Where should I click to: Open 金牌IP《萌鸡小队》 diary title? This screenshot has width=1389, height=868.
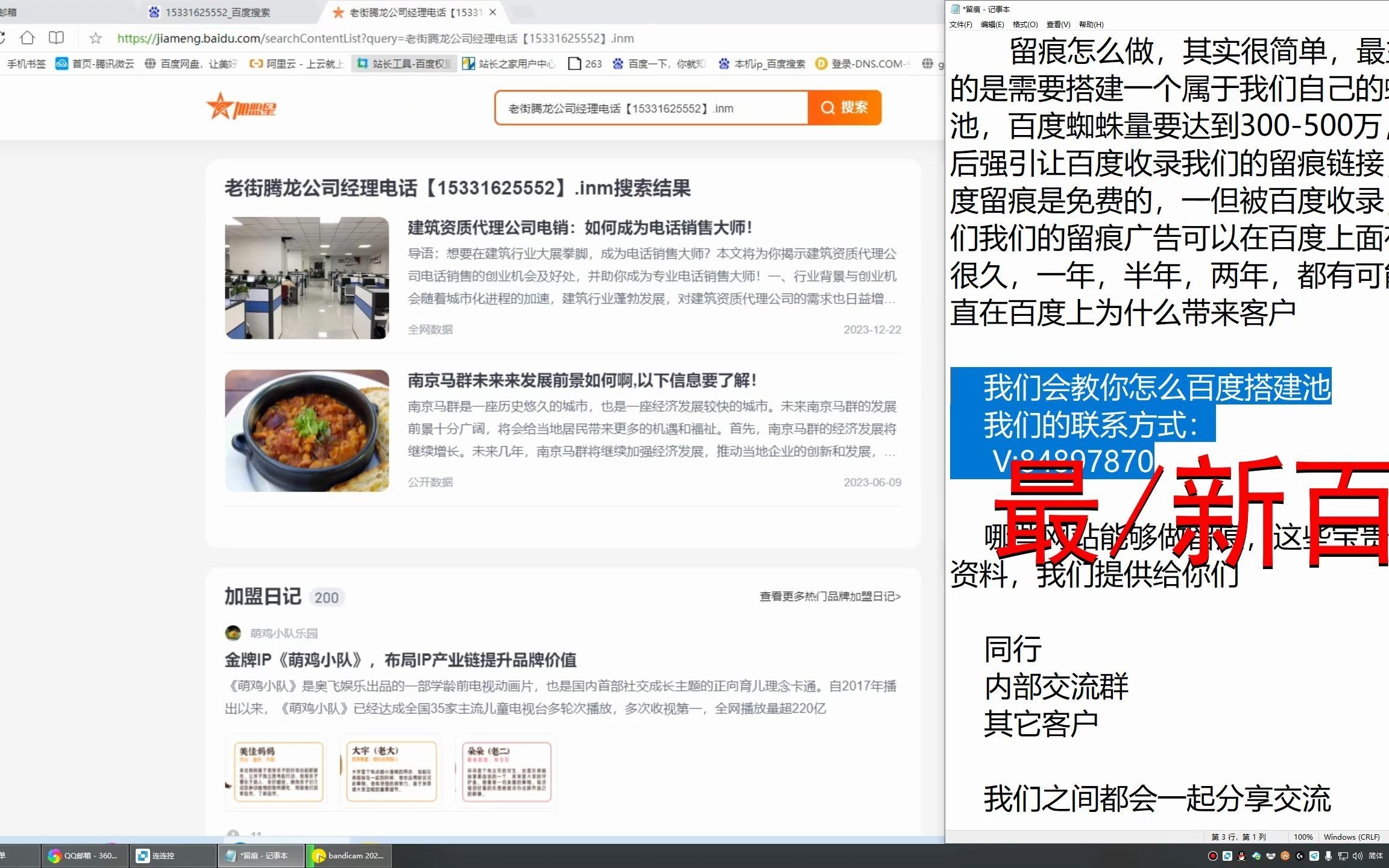pyautogui.click(x=400, y=660)
